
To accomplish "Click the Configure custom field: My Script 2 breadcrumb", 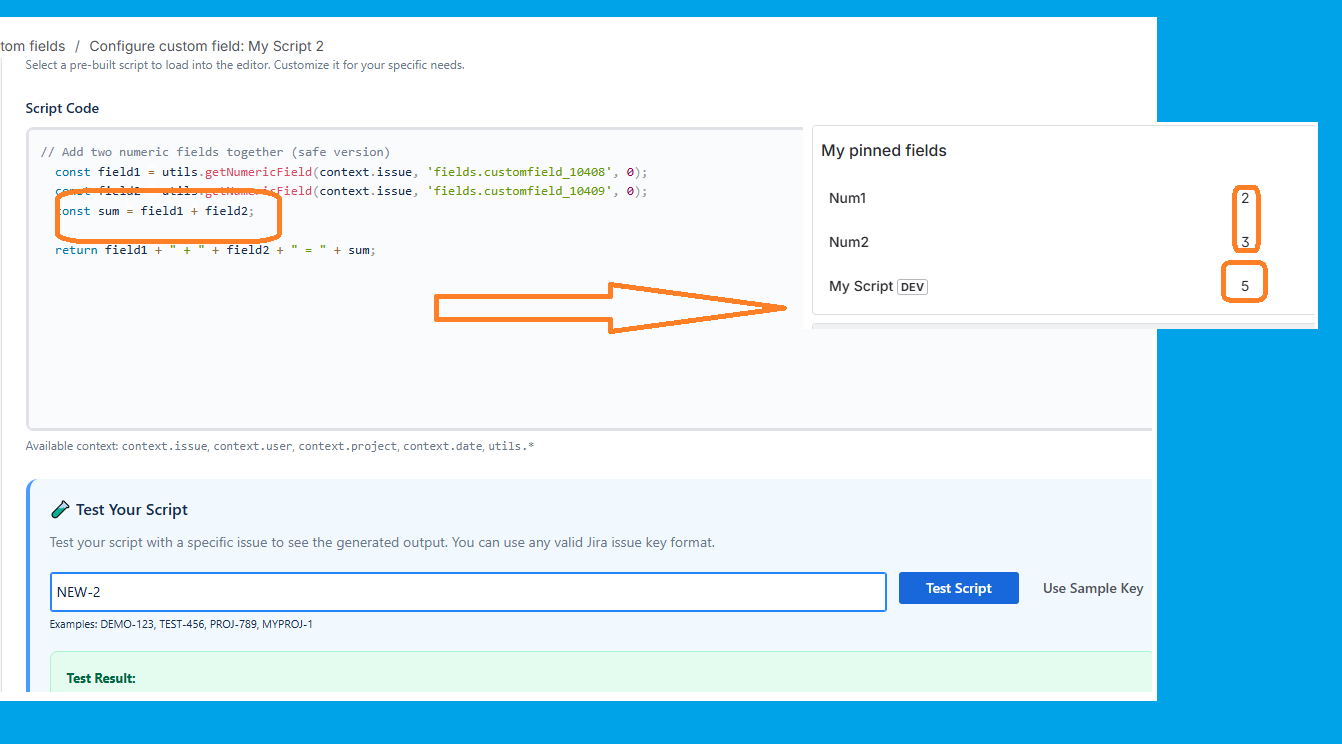I will (206, 46).
